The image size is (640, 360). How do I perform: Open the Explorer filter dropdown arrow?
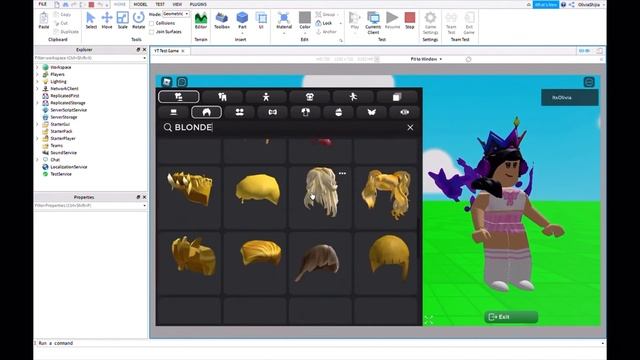coord(144,58)
